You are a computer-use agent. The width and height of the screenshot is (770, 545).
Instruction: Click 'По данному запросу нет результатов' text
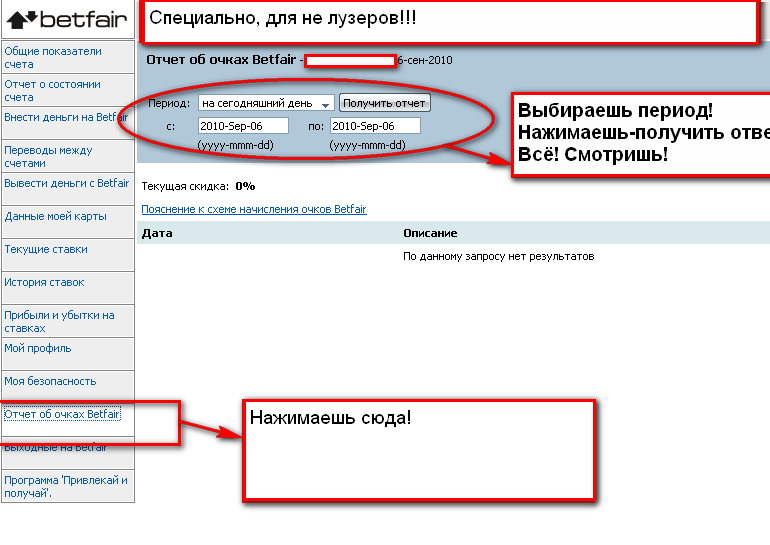(498, 256)
